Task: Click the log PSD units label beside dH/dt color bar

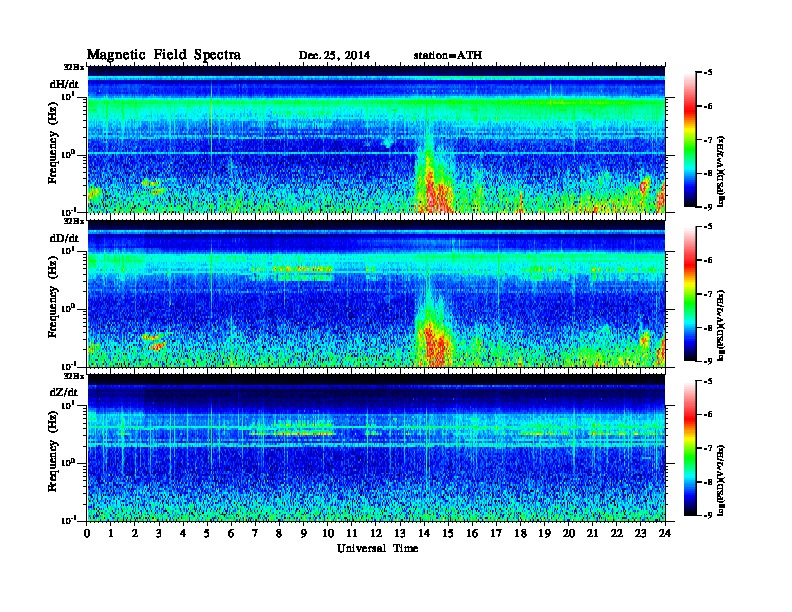Action: [x=722, y=171]
